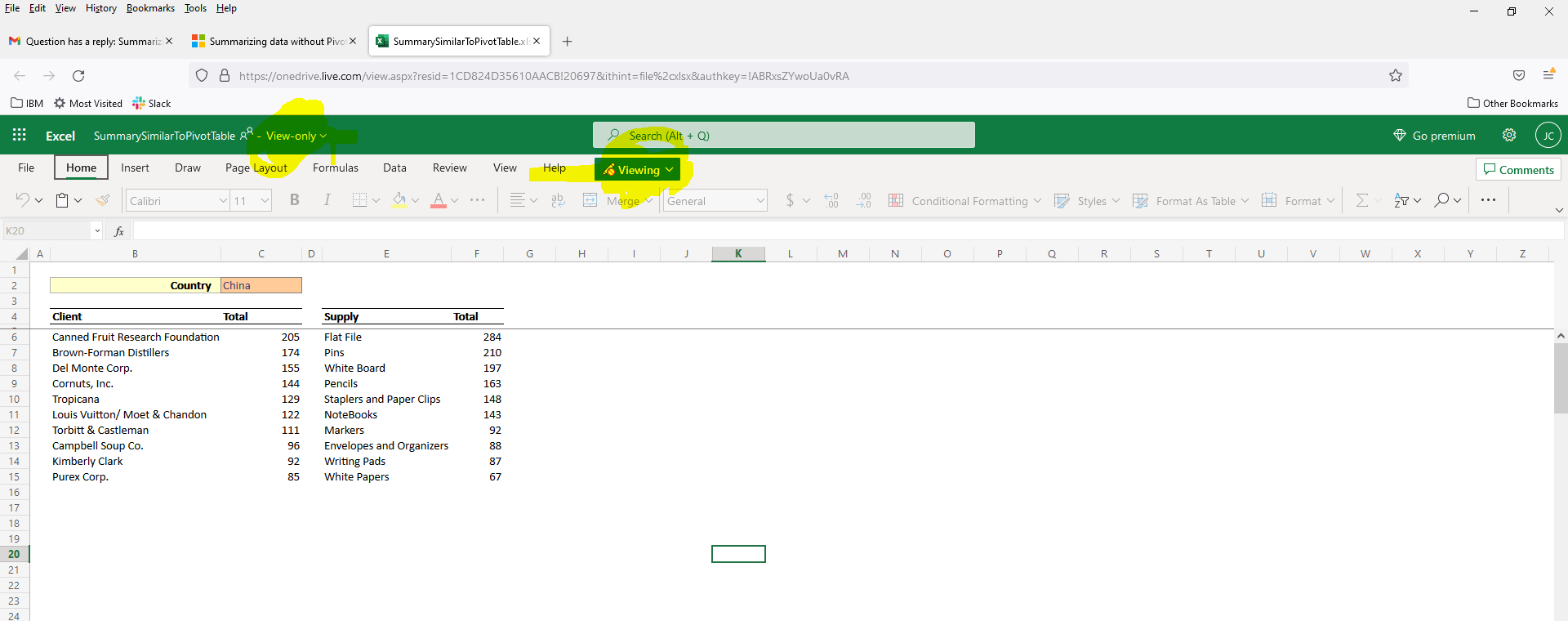Click the vertical scrollbar up arrow

(x=1561, y=336)
